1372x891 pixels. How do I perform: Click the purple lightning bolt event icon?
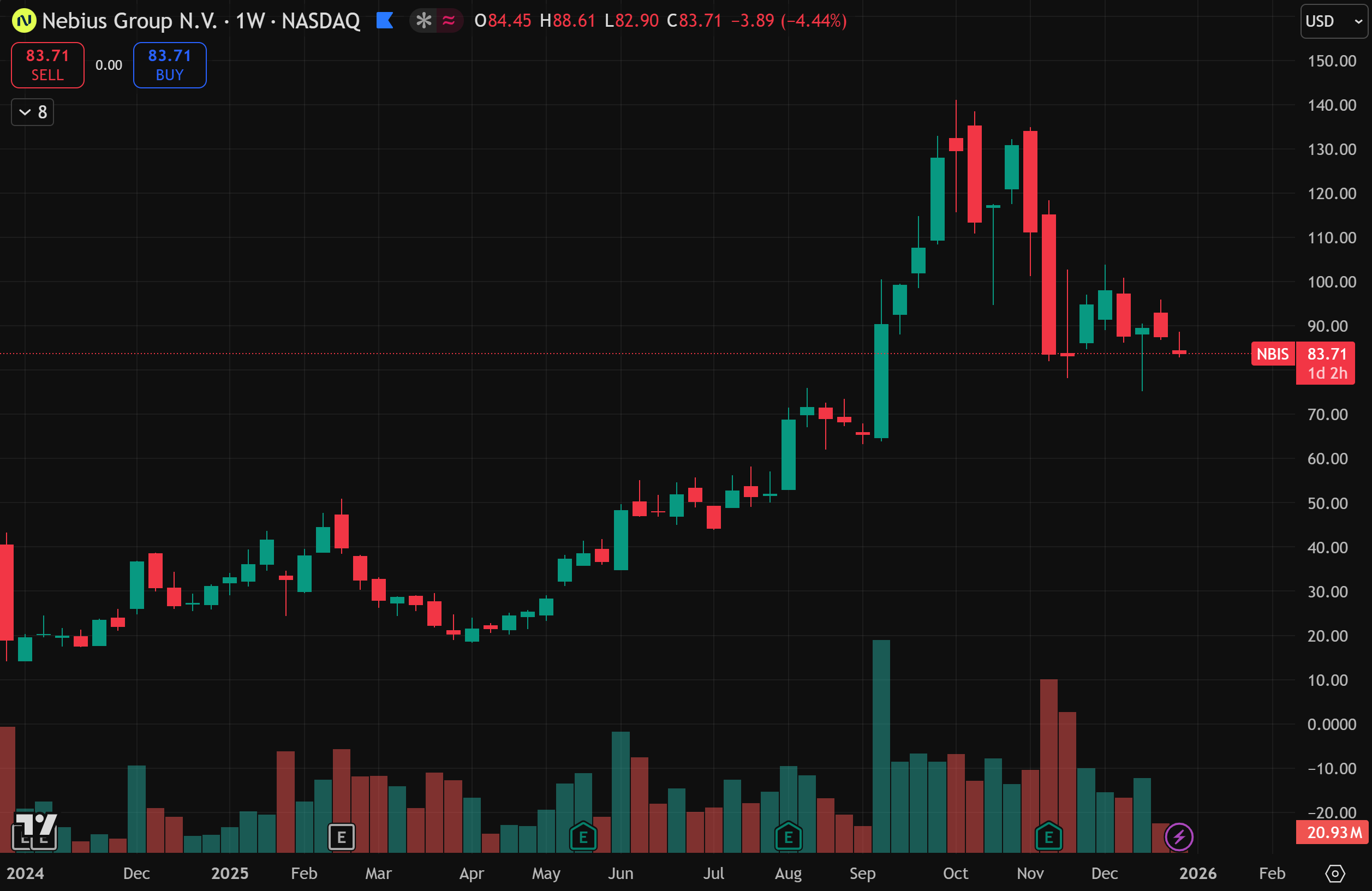[1179, 837]
